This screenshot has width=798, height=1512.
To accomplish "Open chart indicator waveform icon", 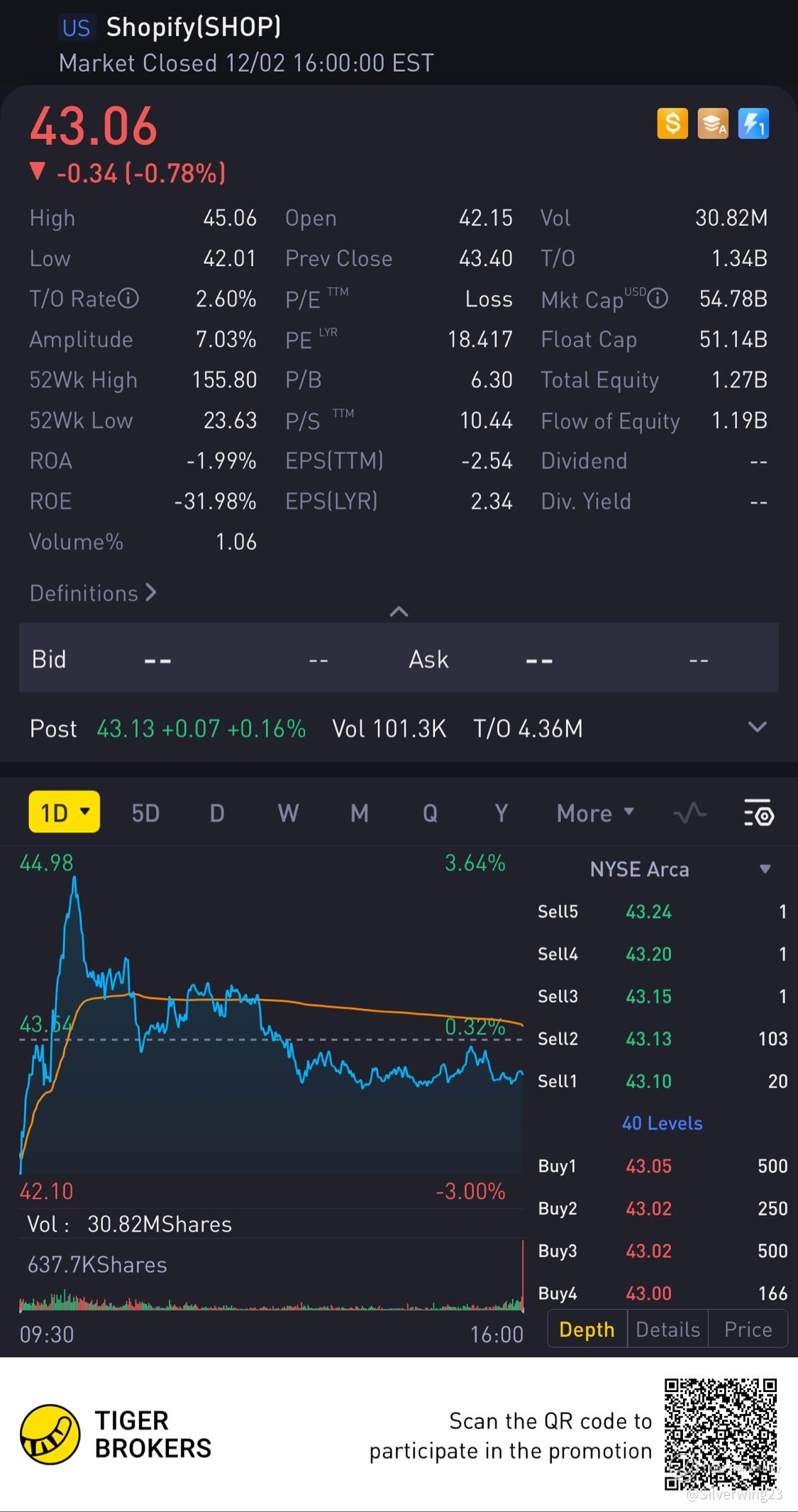I will tap(689, 813).
